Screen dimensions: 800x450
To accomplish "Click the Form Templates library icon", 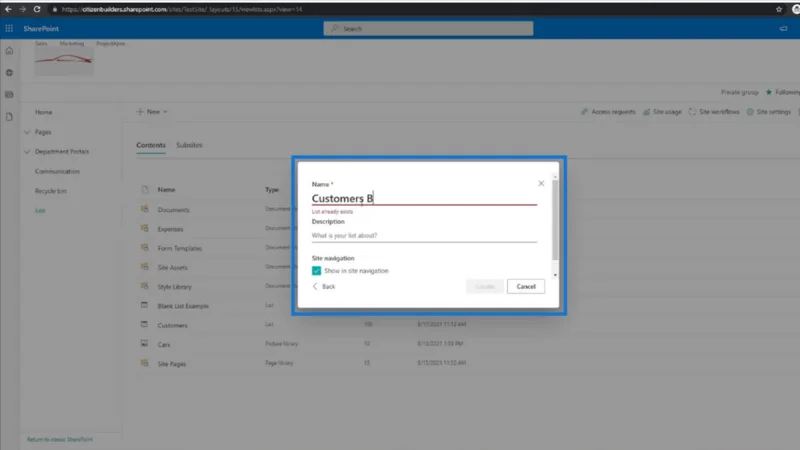I will click(x=145, y=247).
